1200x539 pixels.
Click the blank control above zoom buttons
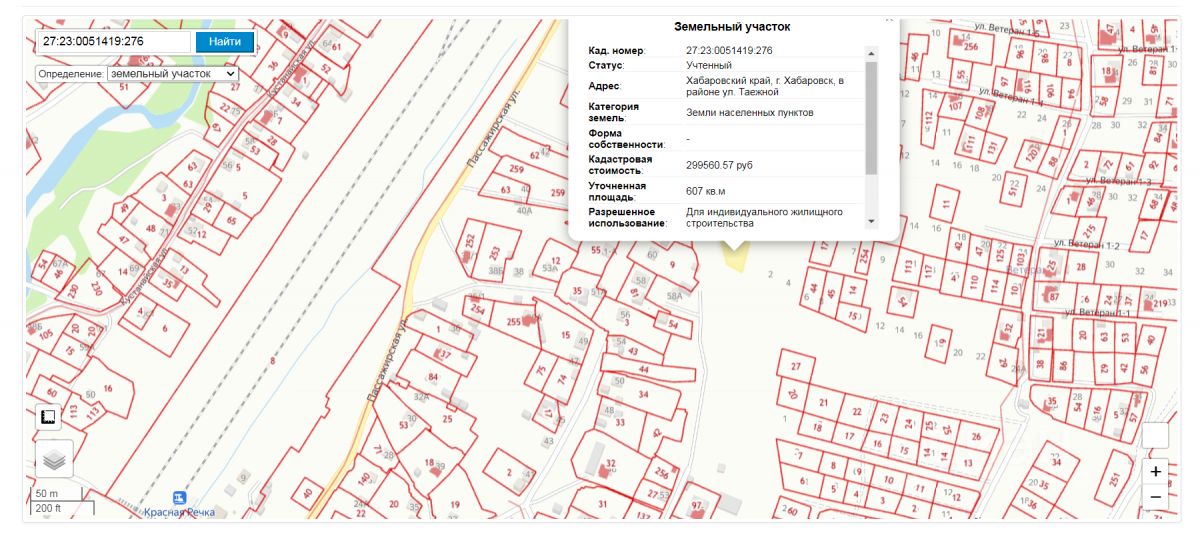(x=1155, y=435)
